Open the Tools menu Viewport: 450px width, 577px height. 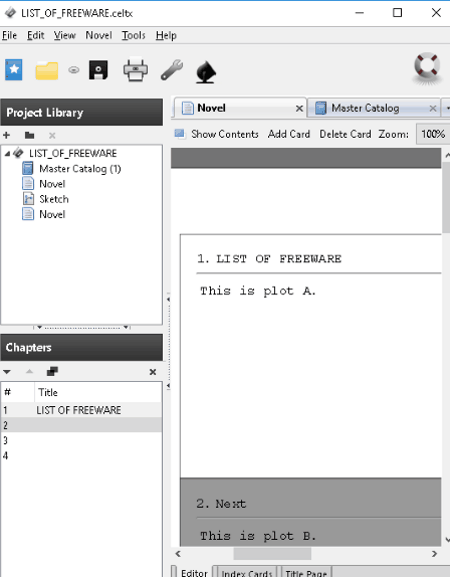(134, 35)
